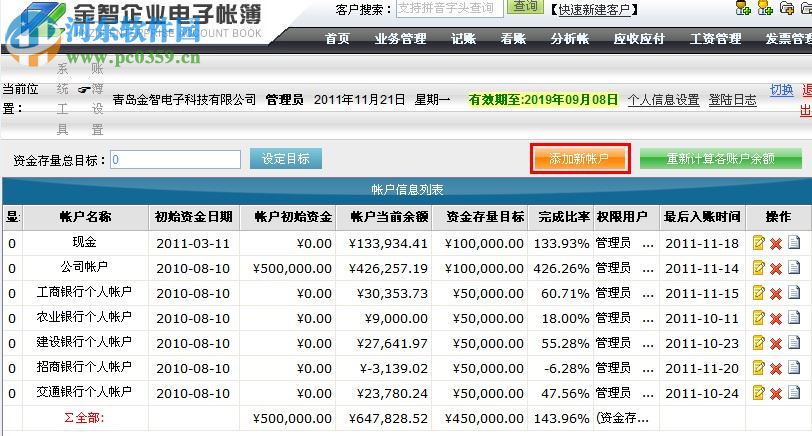Image resolution: width=812 pixels, height=436 pixels.
Task: Click the 设定目标 button
Action: click(286, 158)
